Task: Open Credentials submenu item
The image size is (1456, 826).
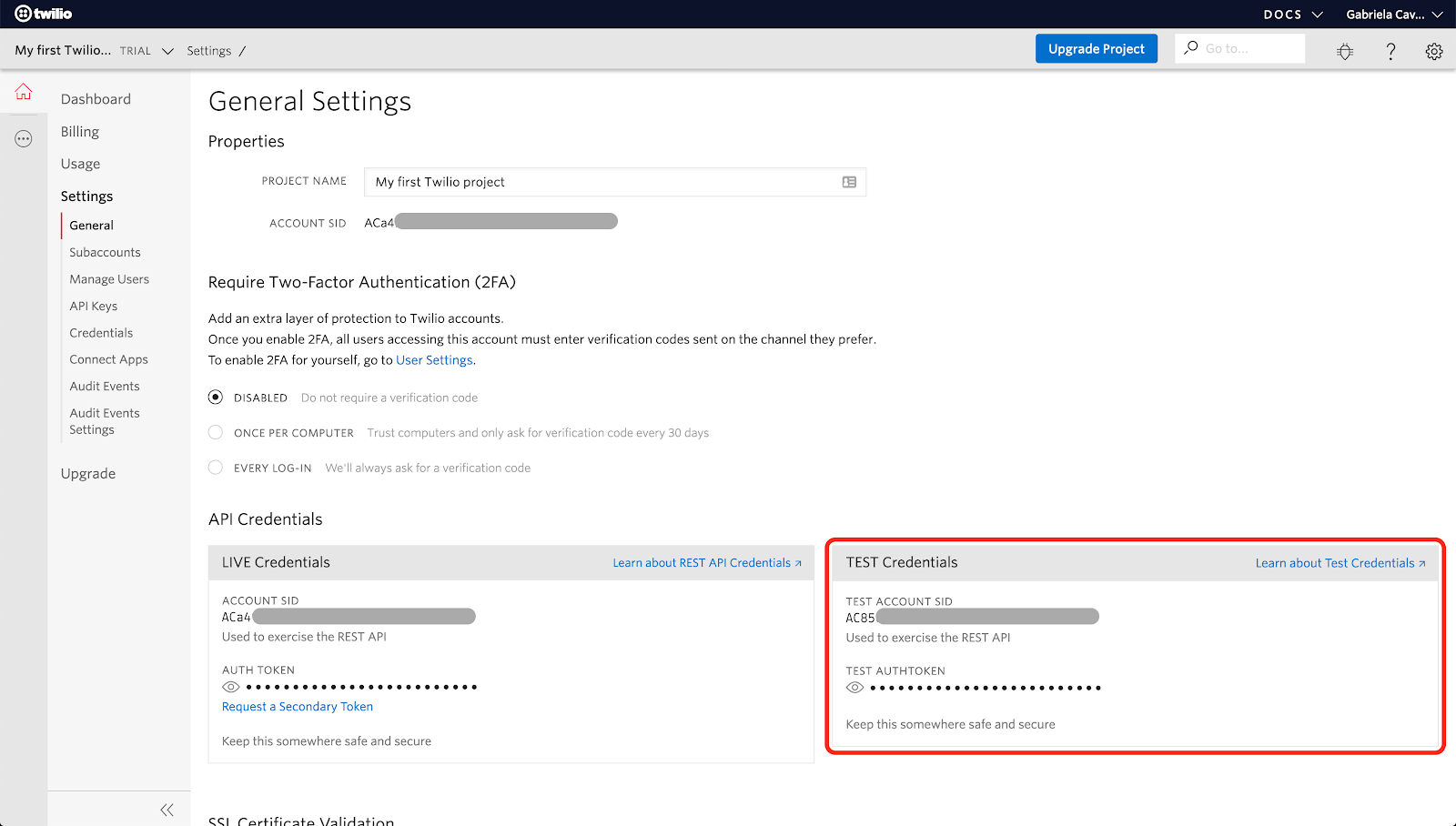Action: [101, 333]
